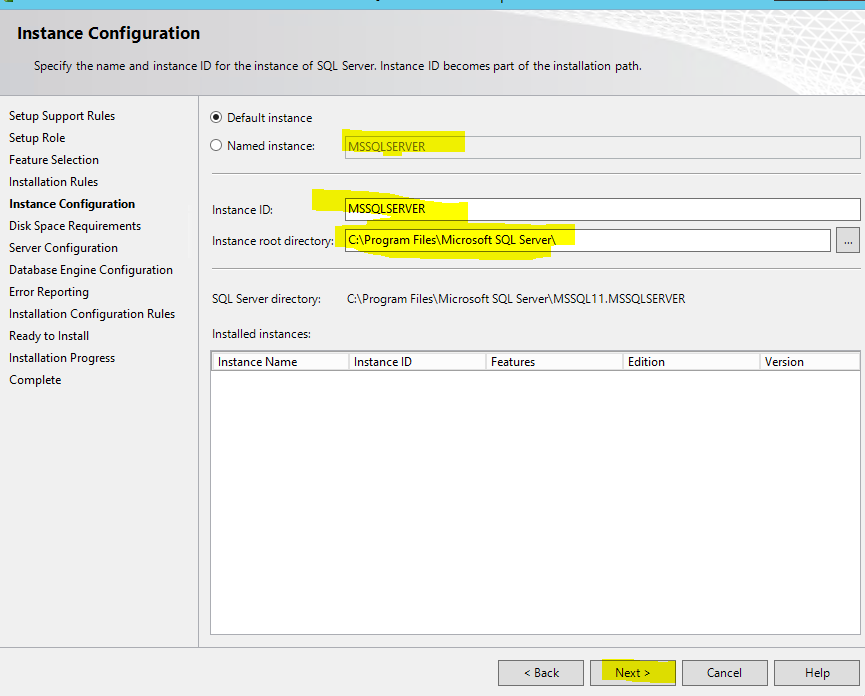
Task: Select Database Engine Configuration step
Action: 91,270
